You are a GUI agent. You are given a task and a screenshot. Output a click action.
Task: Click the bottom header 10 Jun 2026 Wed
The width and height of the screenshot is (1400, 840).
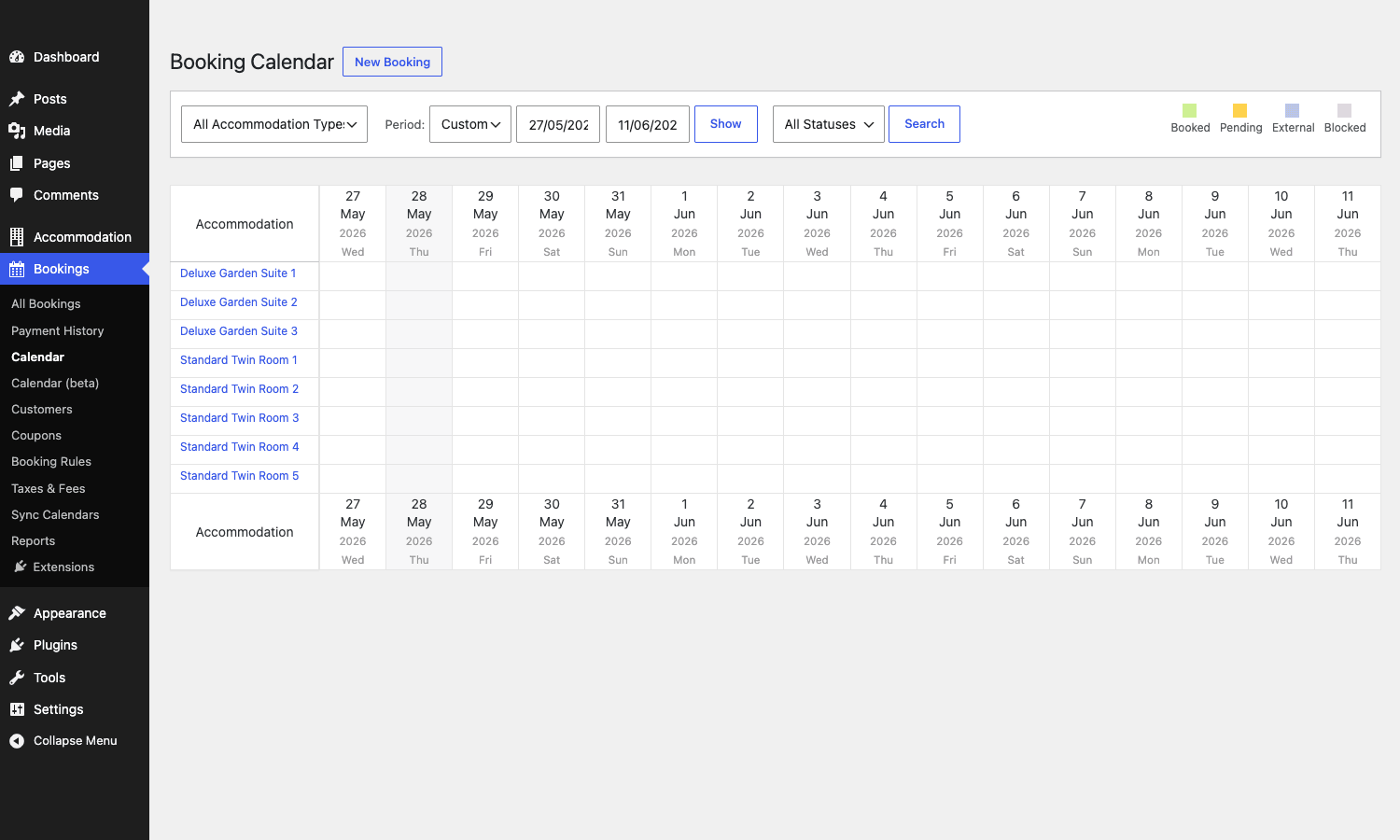click(x=1281, y=532)
